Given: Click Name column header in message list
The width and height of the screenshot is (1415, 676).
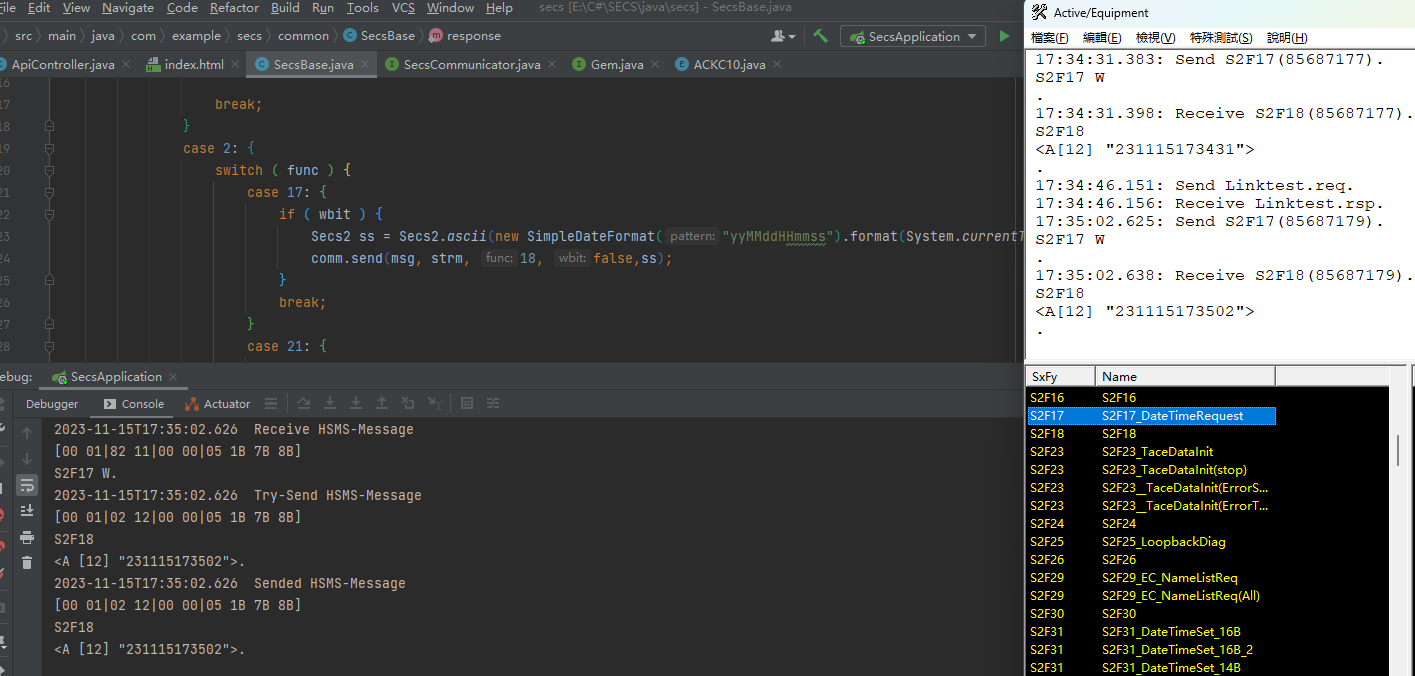Looking at the screenshot, I should [x=1186, y=376].
